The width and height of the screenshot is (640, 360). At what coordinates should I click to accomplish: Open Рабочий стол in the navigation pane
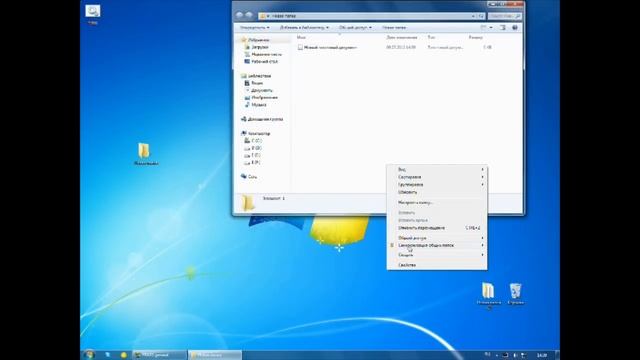pyautogui.click(x=261, y=62)
